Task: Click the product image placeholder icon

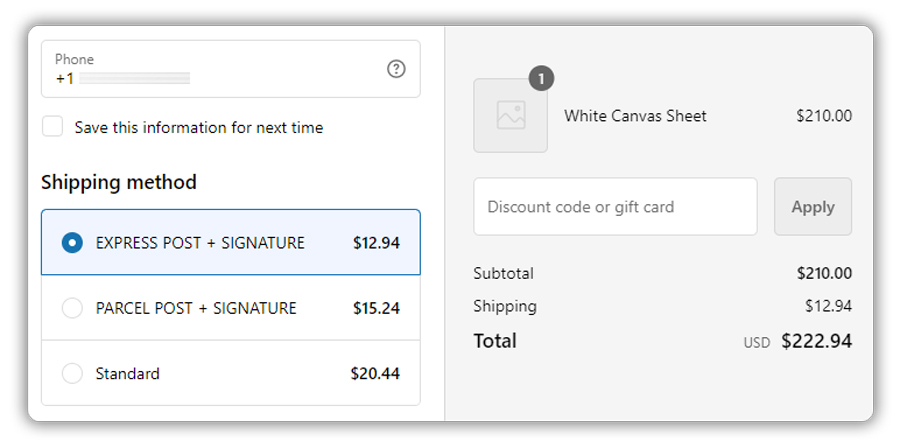Action: [x=510, y=115]
